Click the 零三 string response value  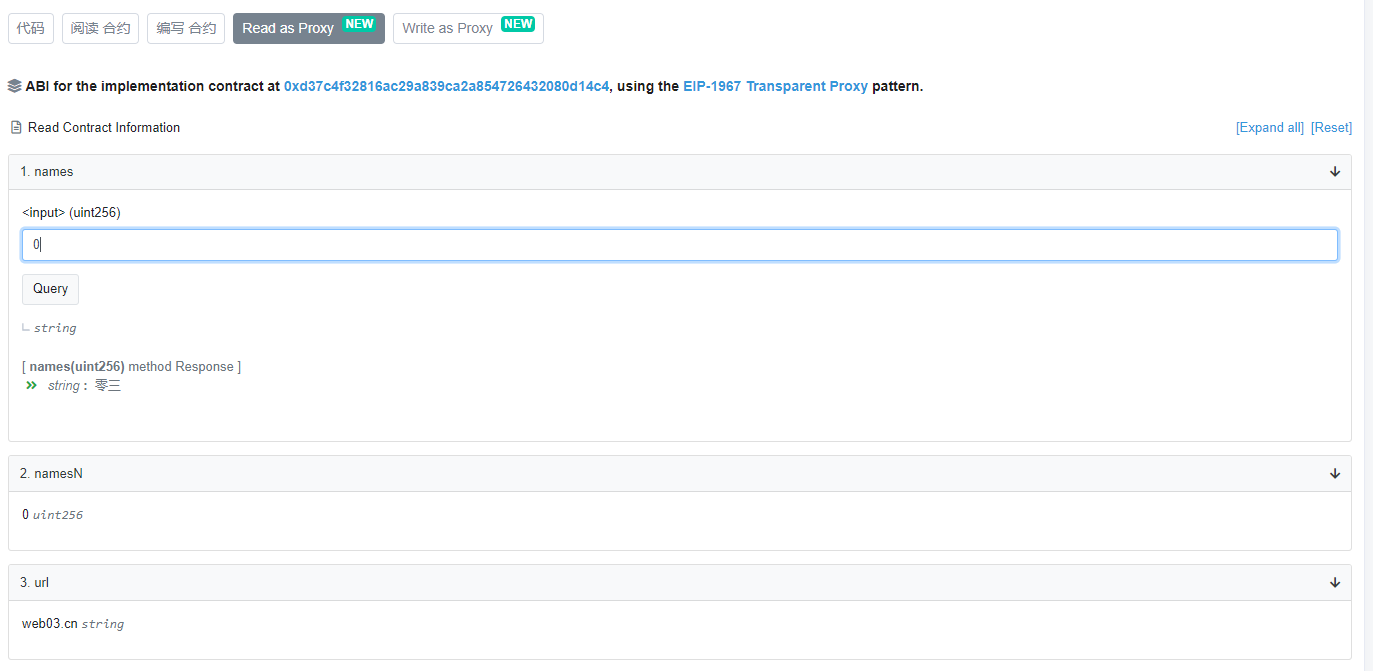click(x=108, y=386)
